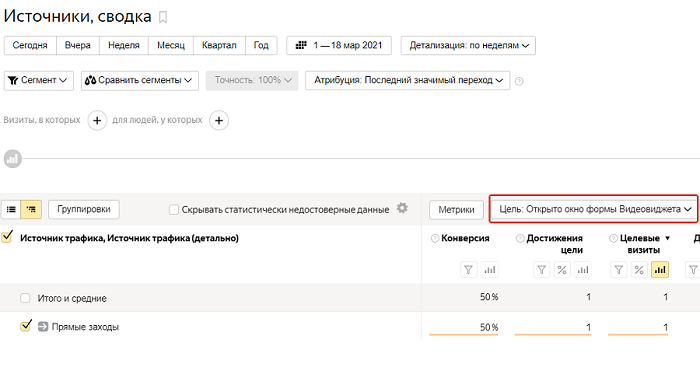The height and width of the screenshot is (371, 700).
Task: Select the Год period
Action: 261,46
